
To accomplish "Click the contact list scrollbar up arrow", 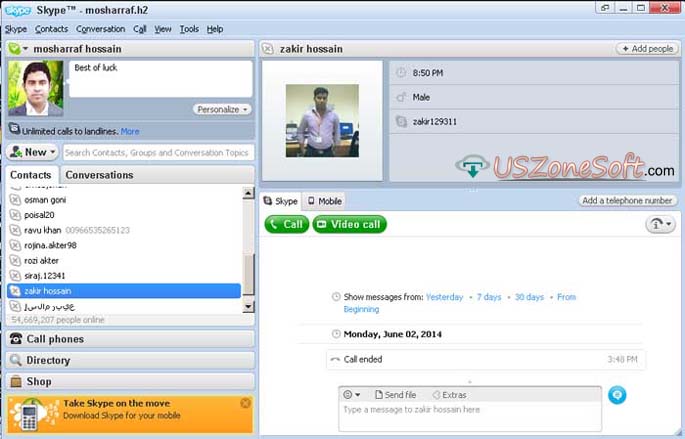I will coord(248,193).
